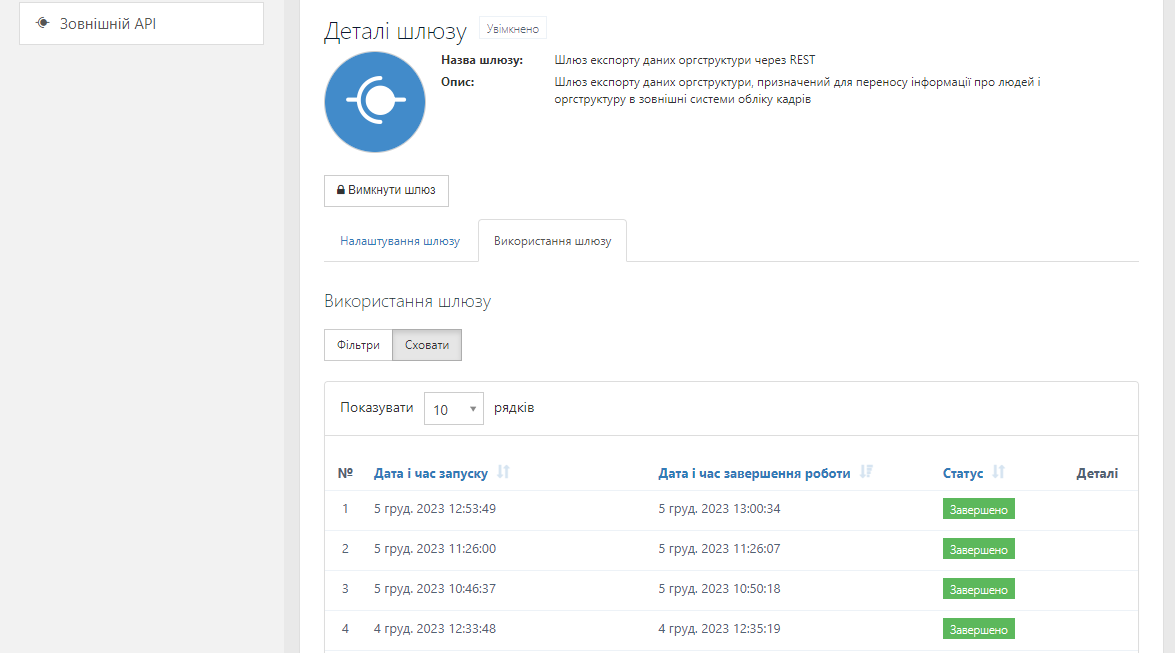The height and width of the screenshot is (653, 1175).
Task: Click the Показувати label
Action: point(377,408)
